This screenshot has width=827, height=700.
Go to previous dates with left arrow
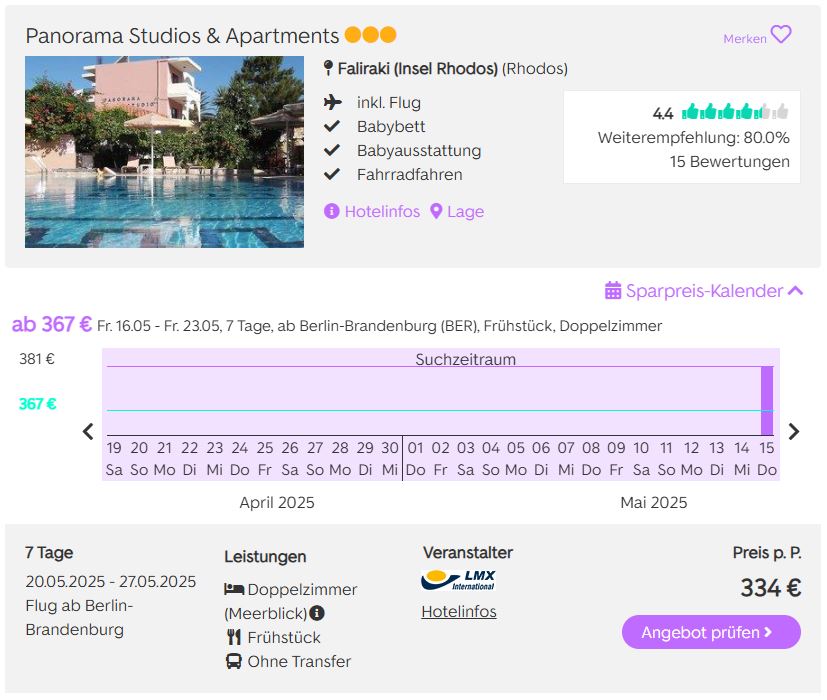pos(88,431)
